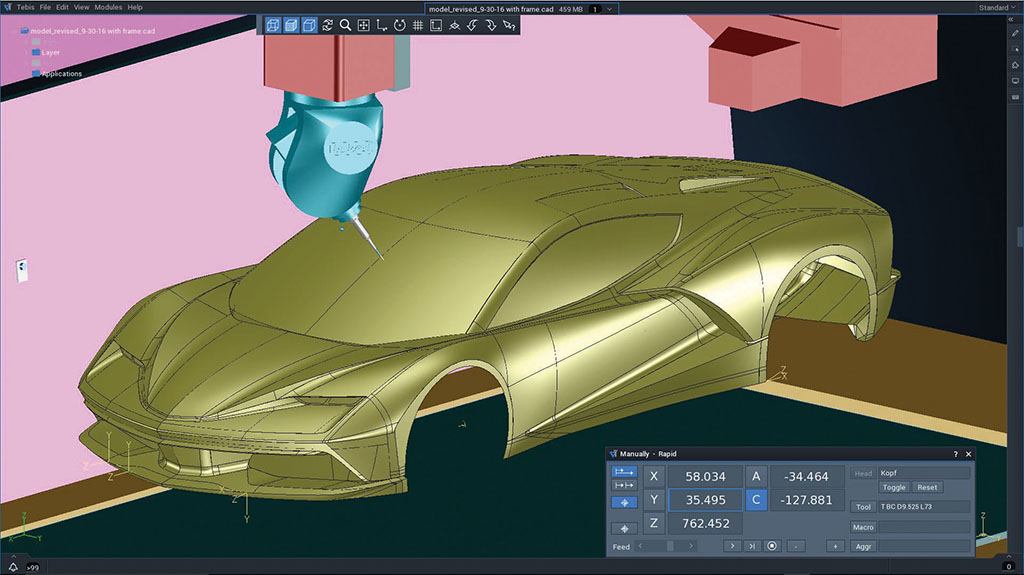Open the open-file dropdown beside 459 MB
Screen dimensions: 1024x575
coord(610,9)
